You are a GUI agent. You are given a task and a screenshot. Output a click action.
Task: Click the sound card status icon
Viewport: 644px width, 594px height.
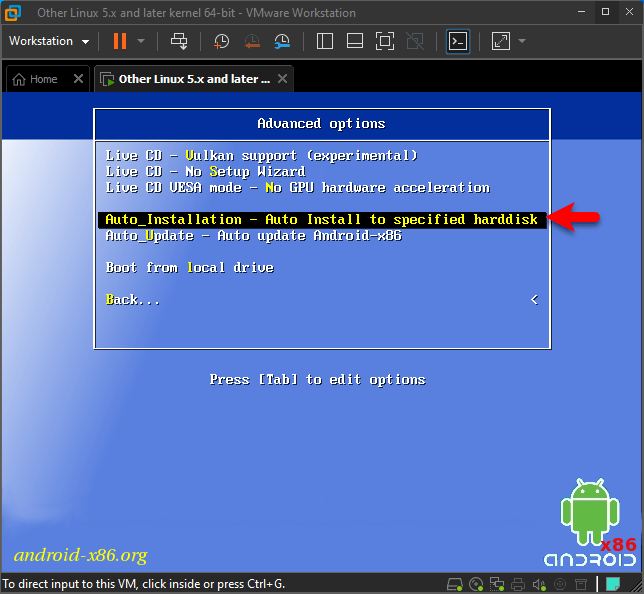539,584
